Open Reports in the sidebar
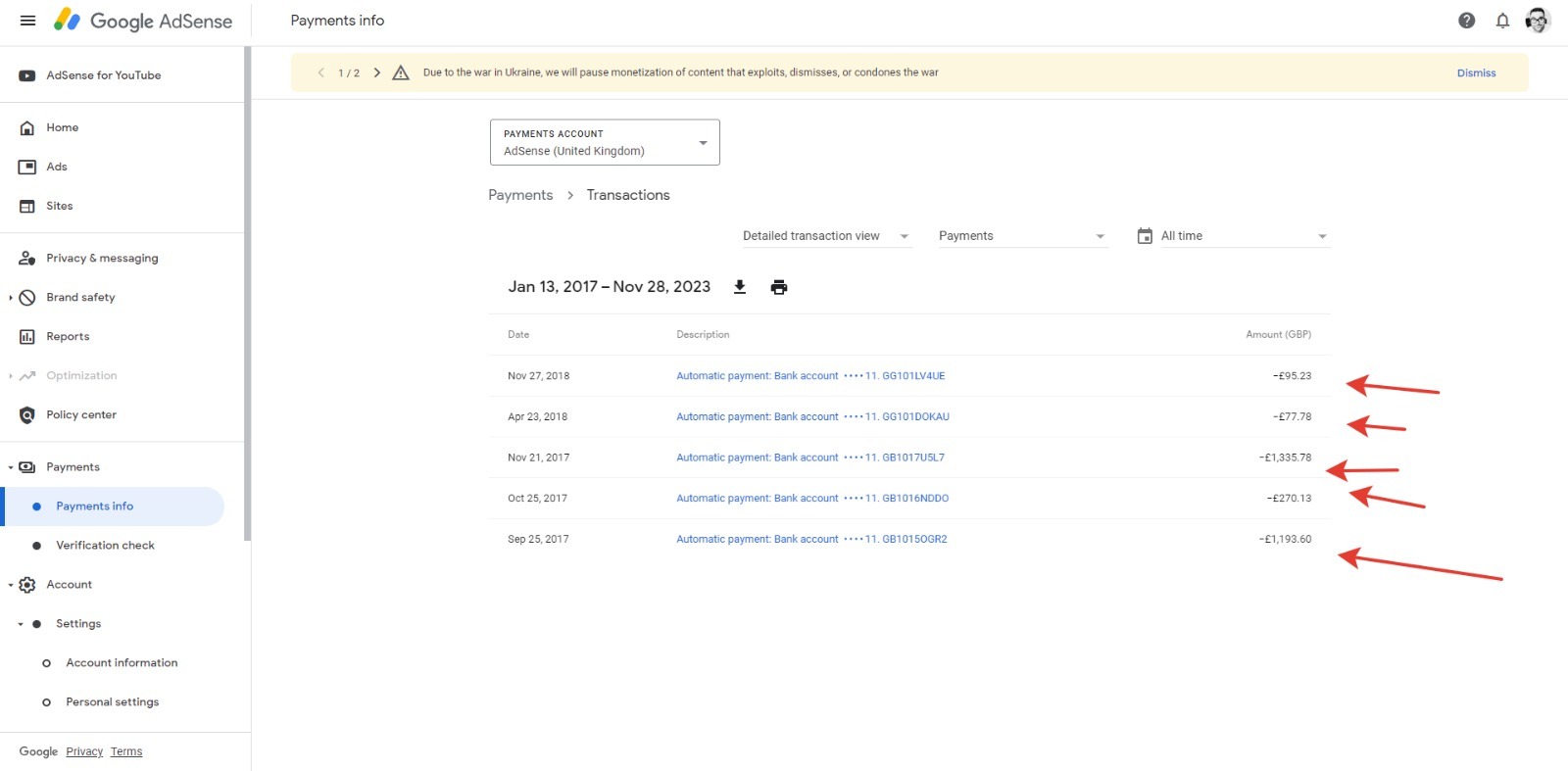The width and height of the screenshot is (1568, 771). tap(68, 337)
